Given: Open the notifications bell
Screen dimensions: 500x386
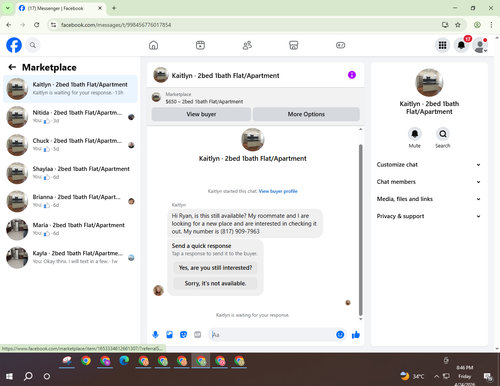Looking at the screenshot, I should click(461, 45).
